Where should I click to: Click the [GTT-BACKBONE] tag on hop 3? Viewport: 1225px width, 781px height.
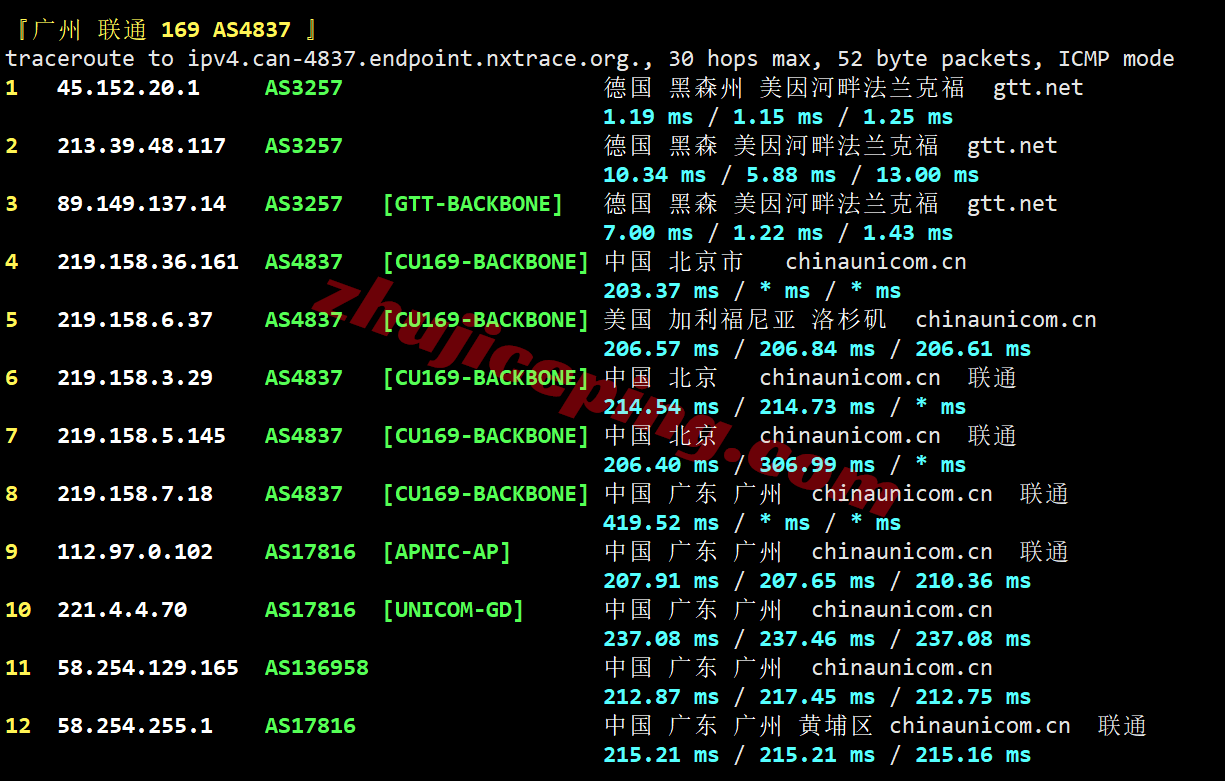pos(473,204)
